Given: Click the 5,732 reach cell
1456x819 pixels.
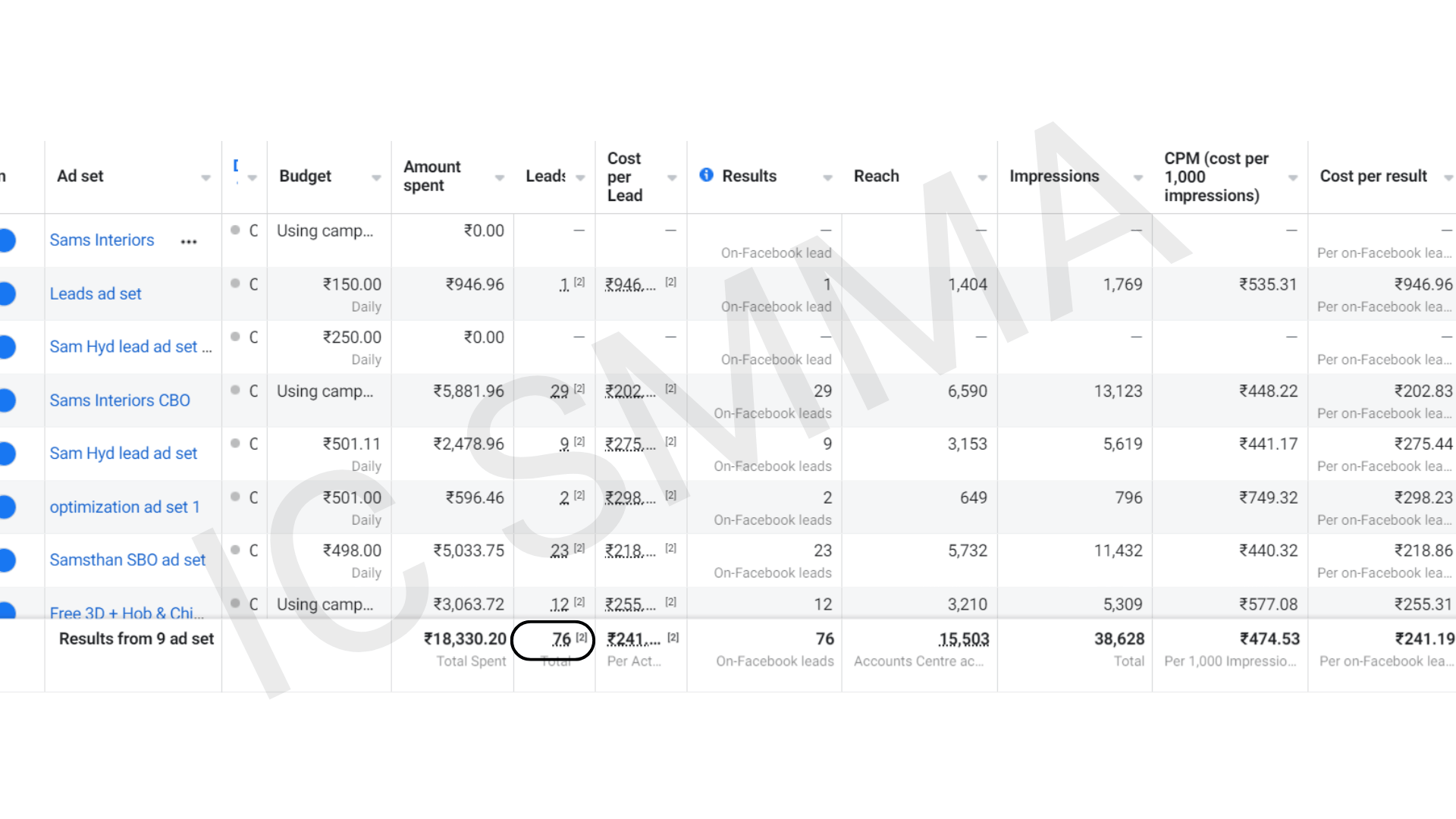Looking at the screenshot, I should [968, 551].
